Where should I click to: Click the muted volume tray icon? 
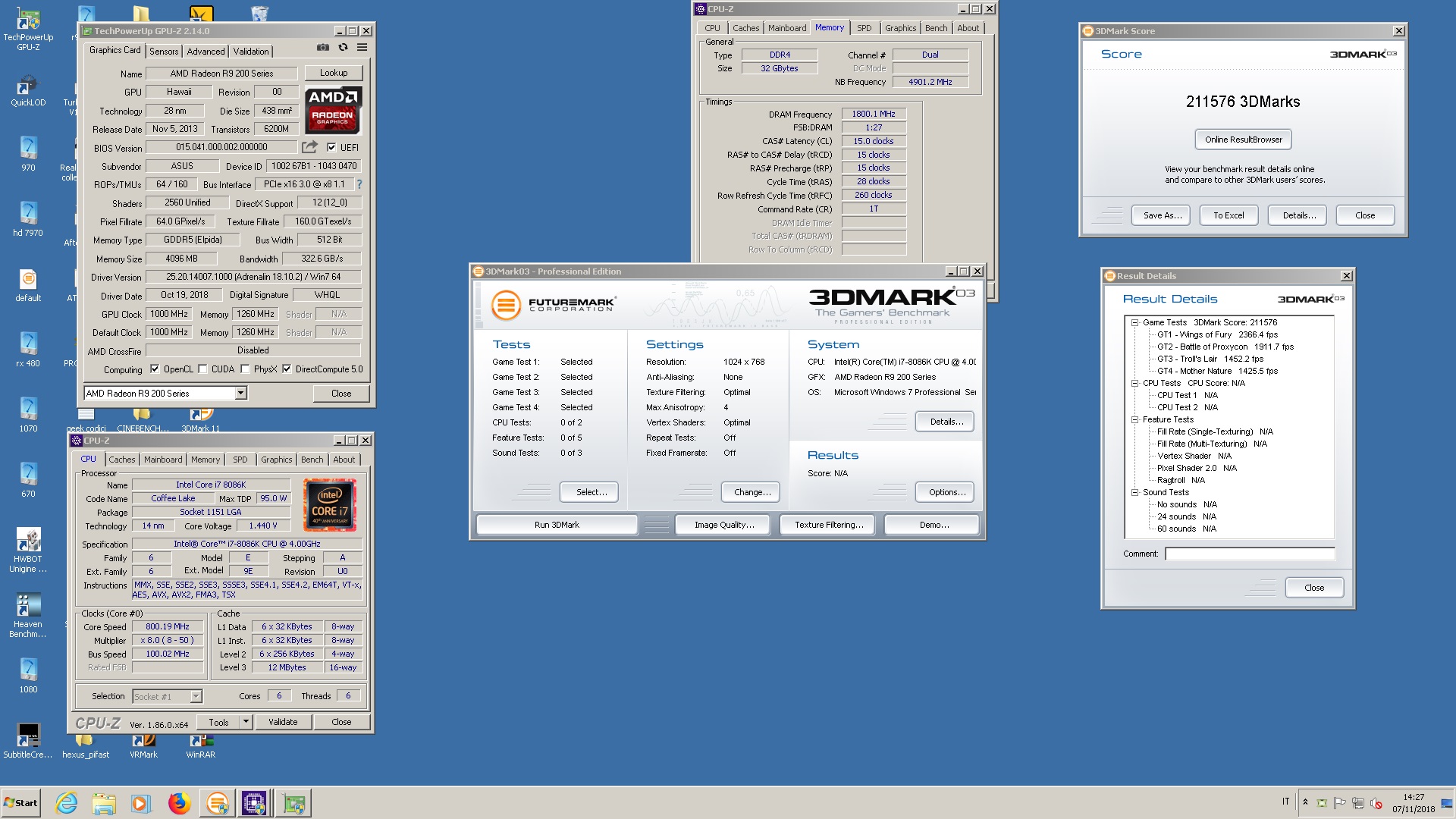click(1376, 803)
